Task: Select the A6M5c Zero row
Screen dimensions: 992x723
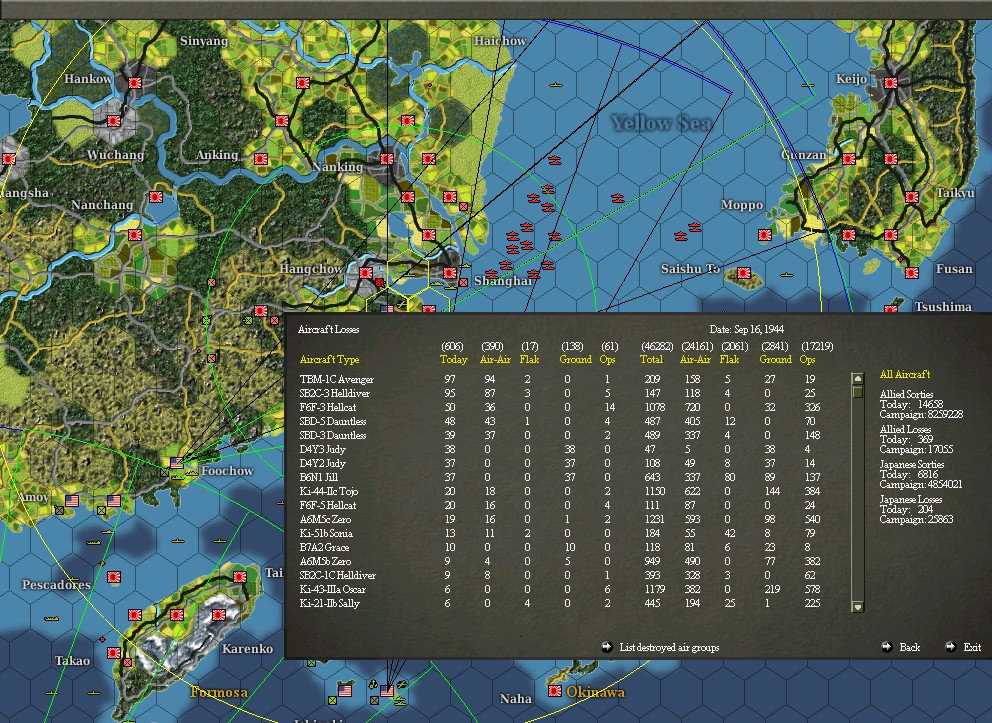Action: click(560, 519)
